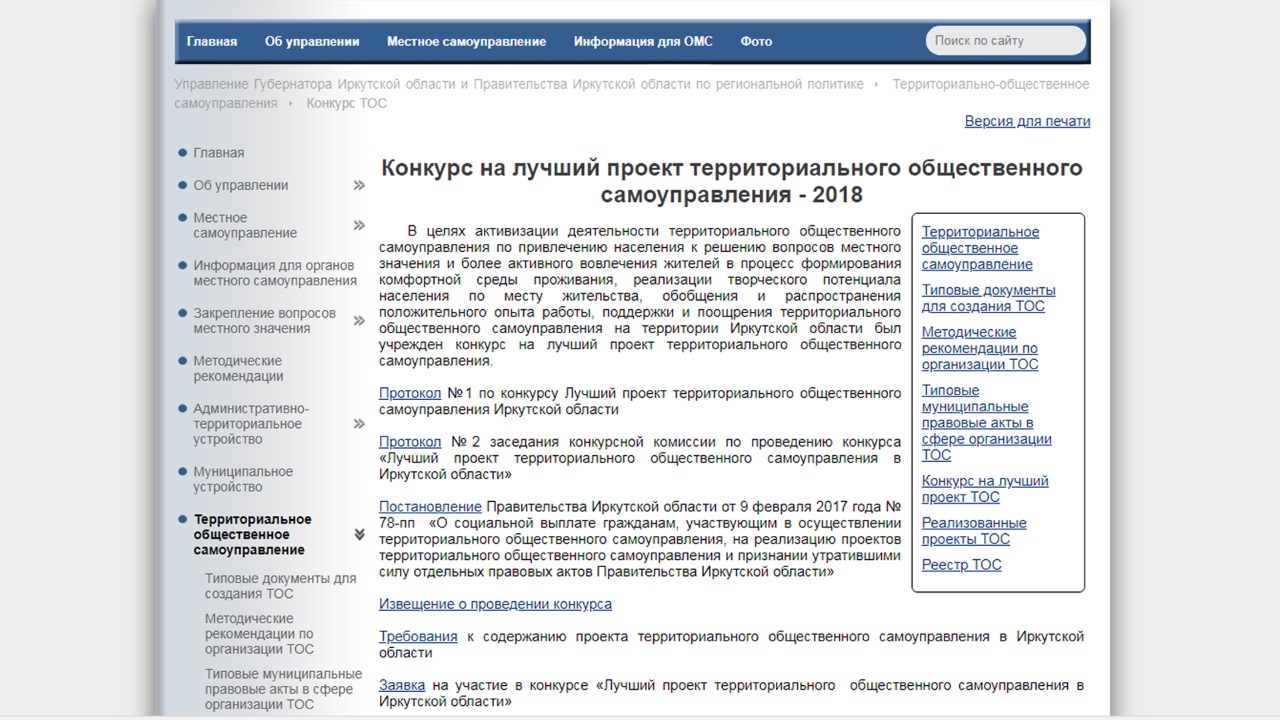Image resolution: width=1280 pixels, height=720 pixels.
Task: Open Информация для ОМС menu item
Action: 643,41
